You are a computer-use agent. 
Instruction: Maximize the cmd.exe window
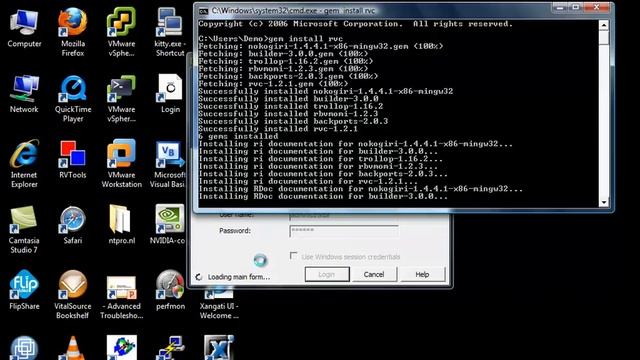(576, 7)
